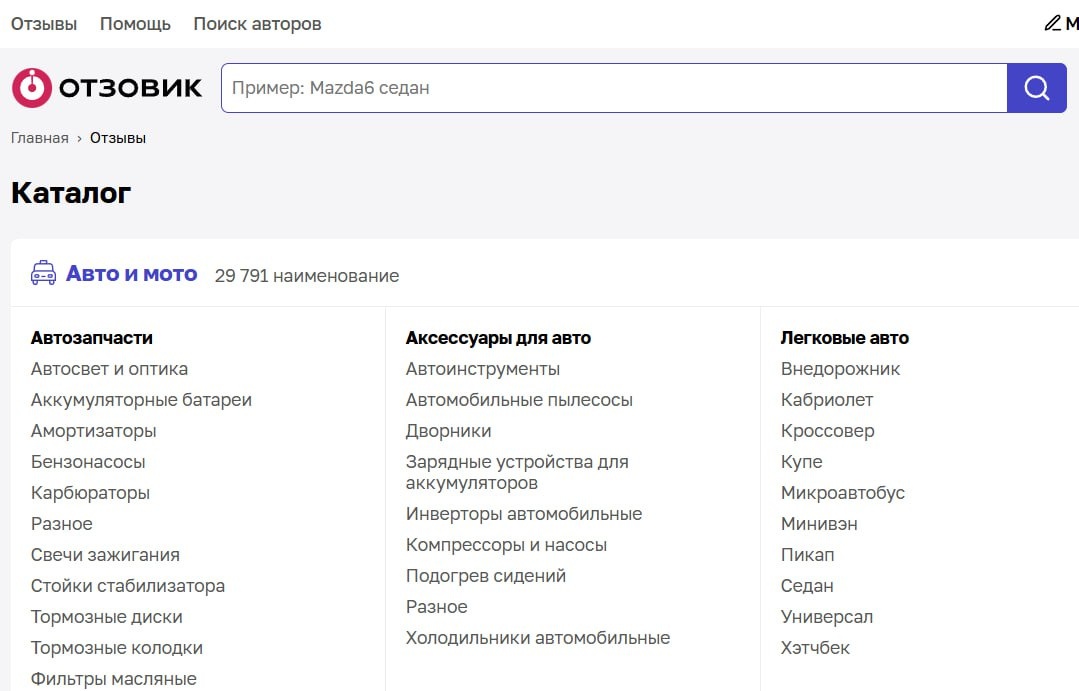Go to Поиск авторов page
This screenshot has width=1079, height=691.
coord(257,24)
